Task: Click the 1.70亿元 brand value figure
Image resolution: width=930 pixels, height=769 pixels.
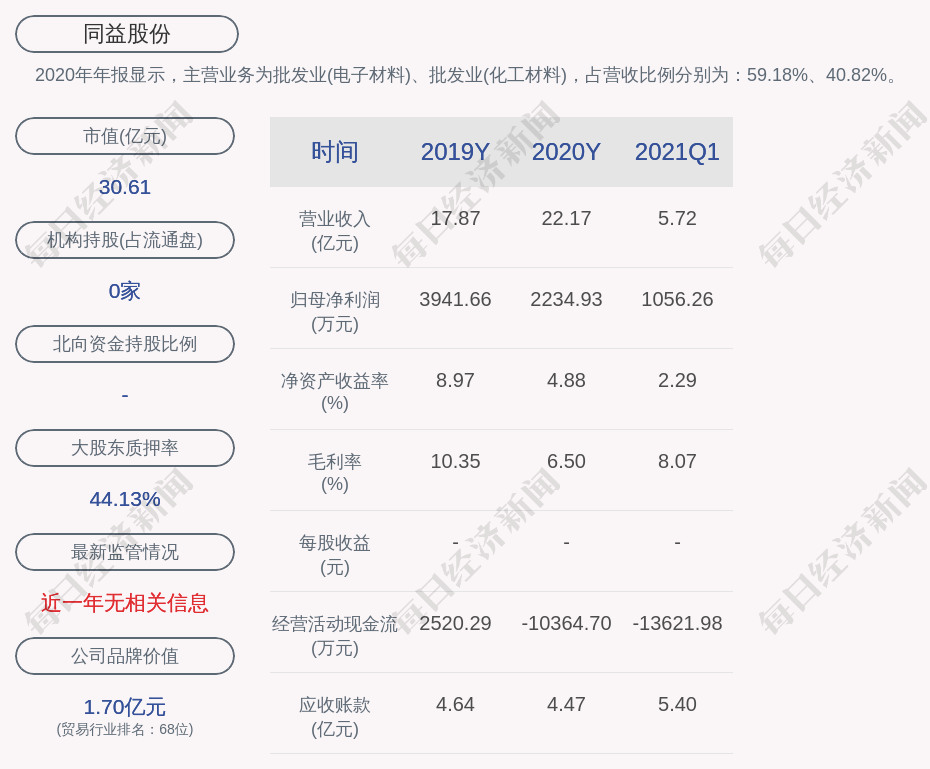Action: click(x=125, y=707)
